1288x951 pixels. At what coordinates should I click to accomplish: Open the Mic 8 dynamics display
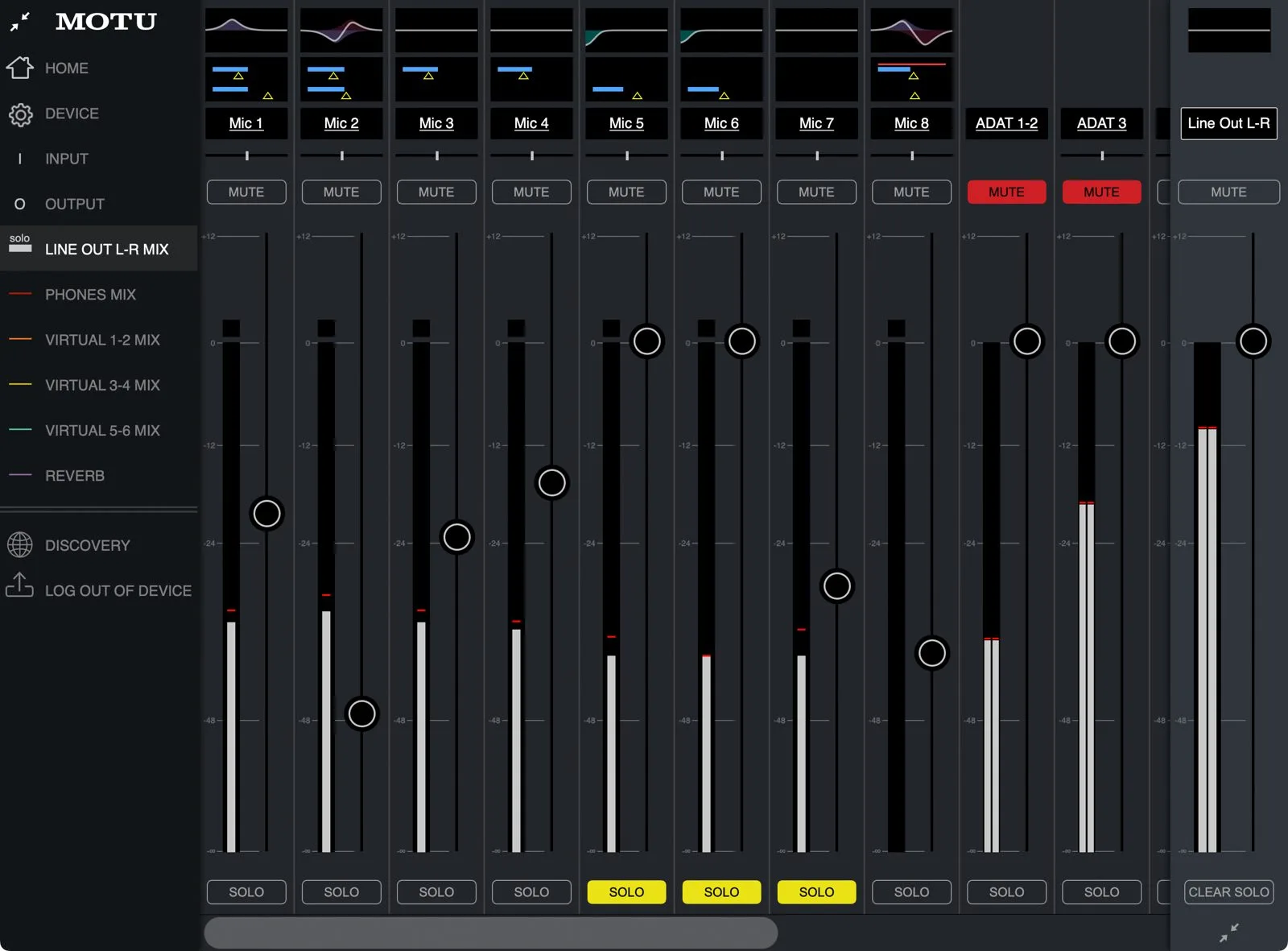(x=911, y=79)
